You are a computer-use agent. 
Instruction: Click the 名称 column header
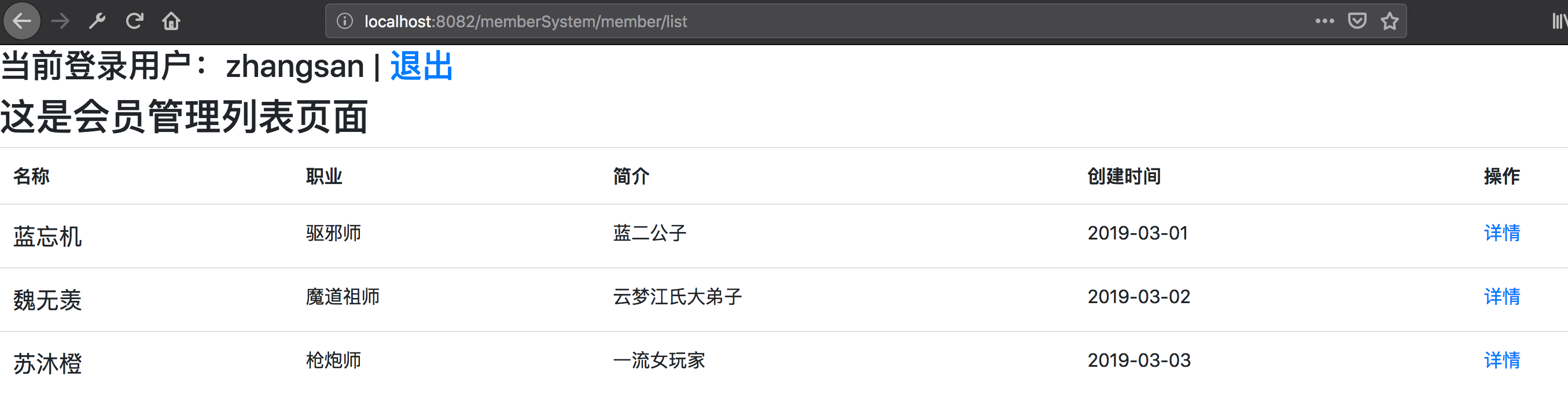32,176
